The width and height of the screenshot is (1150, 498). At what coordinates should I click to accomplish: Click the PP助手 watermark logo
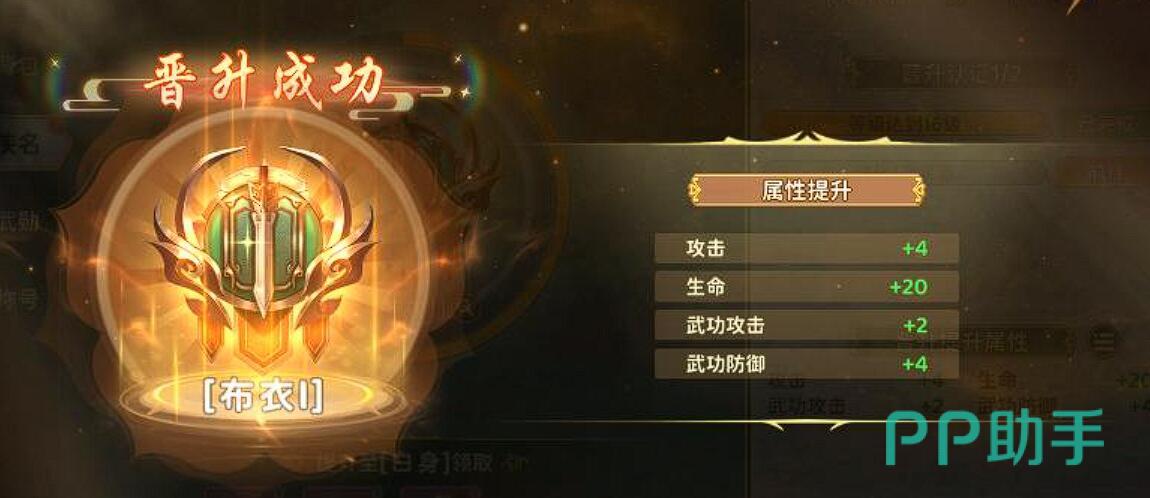tap(995, 437)
